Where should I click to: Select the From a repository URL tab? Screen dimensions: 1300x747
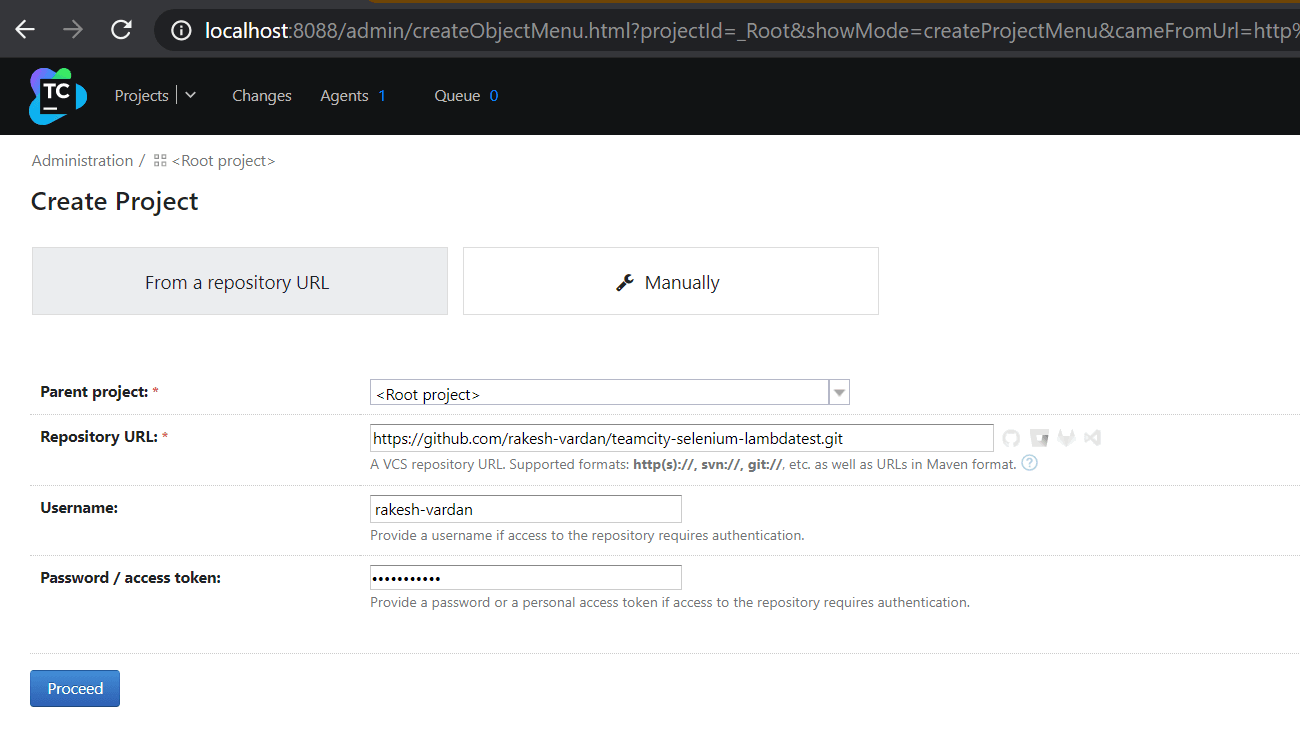tap(239, 282)
